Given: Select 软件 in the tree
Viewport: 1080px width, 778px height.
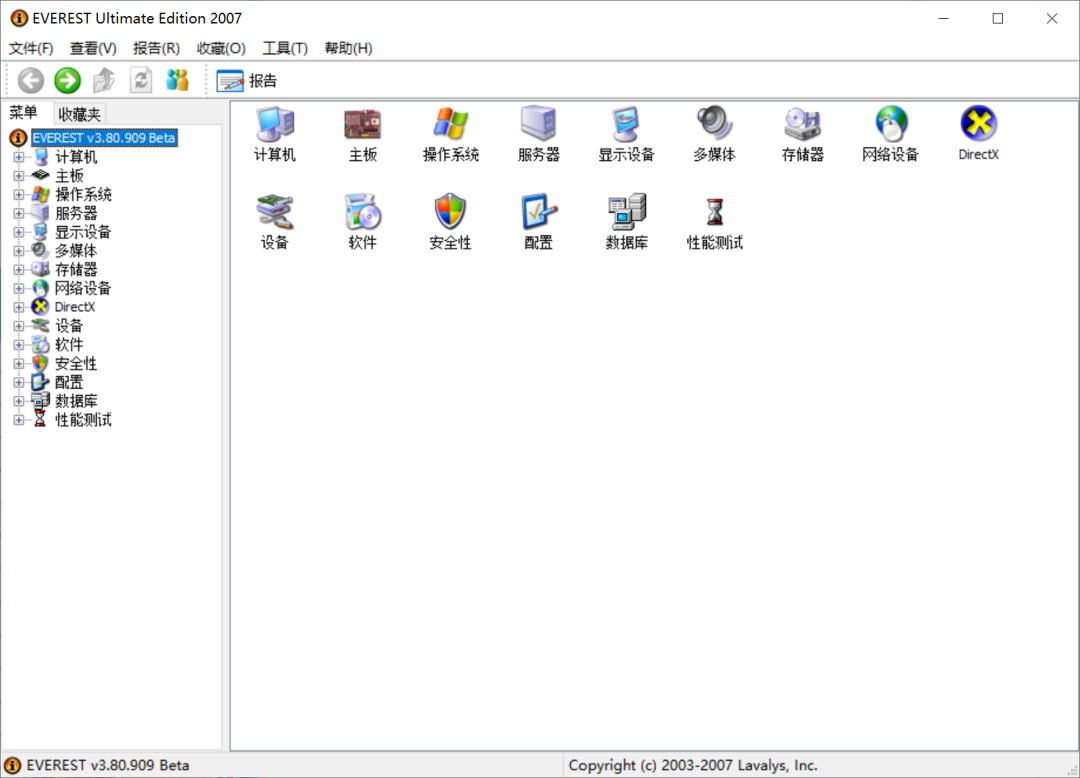Looking at the screenshot, I should tap(69, 345).
